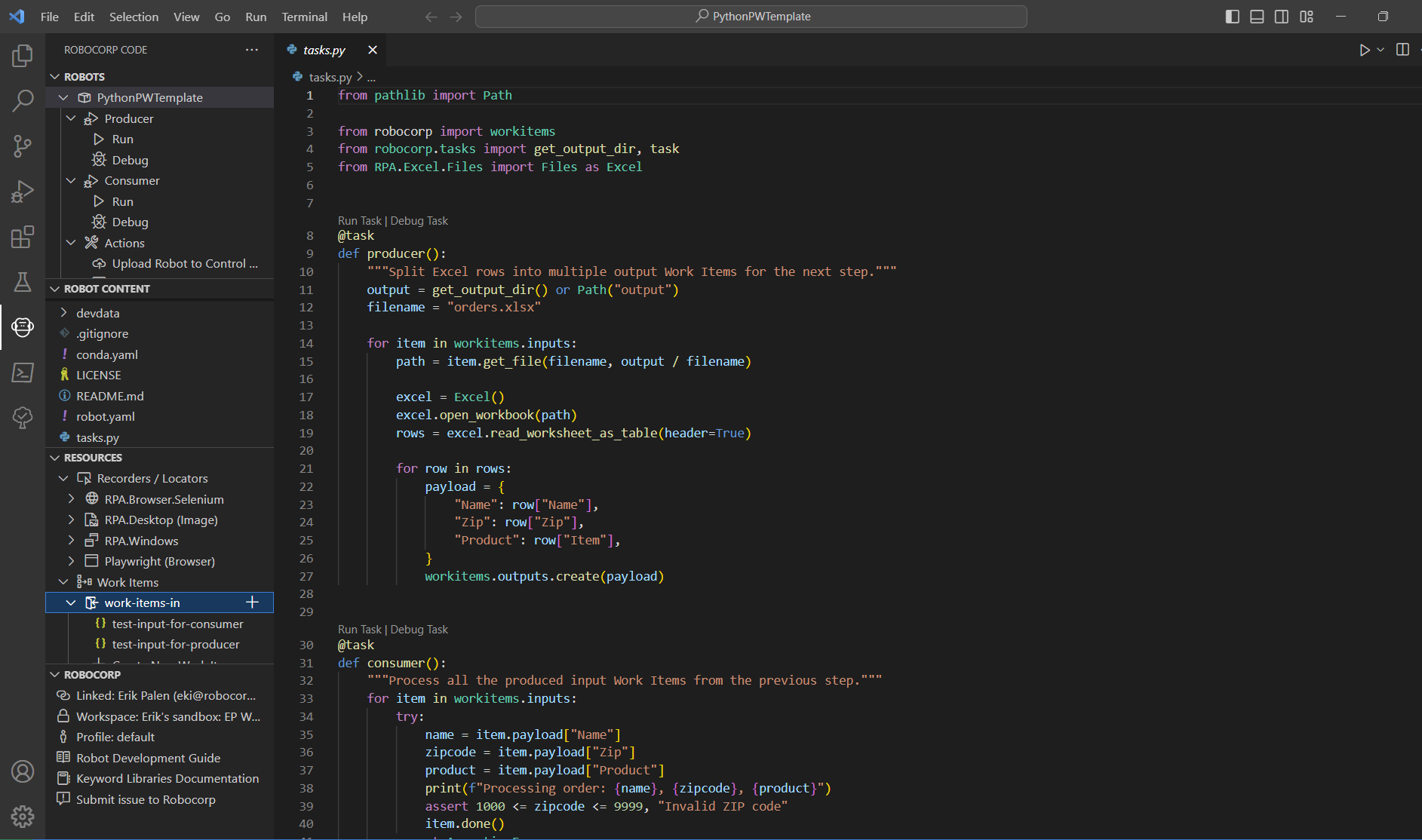Open the Edit menu
This screenshot has width=1422, height=840.
pos(84,17)
